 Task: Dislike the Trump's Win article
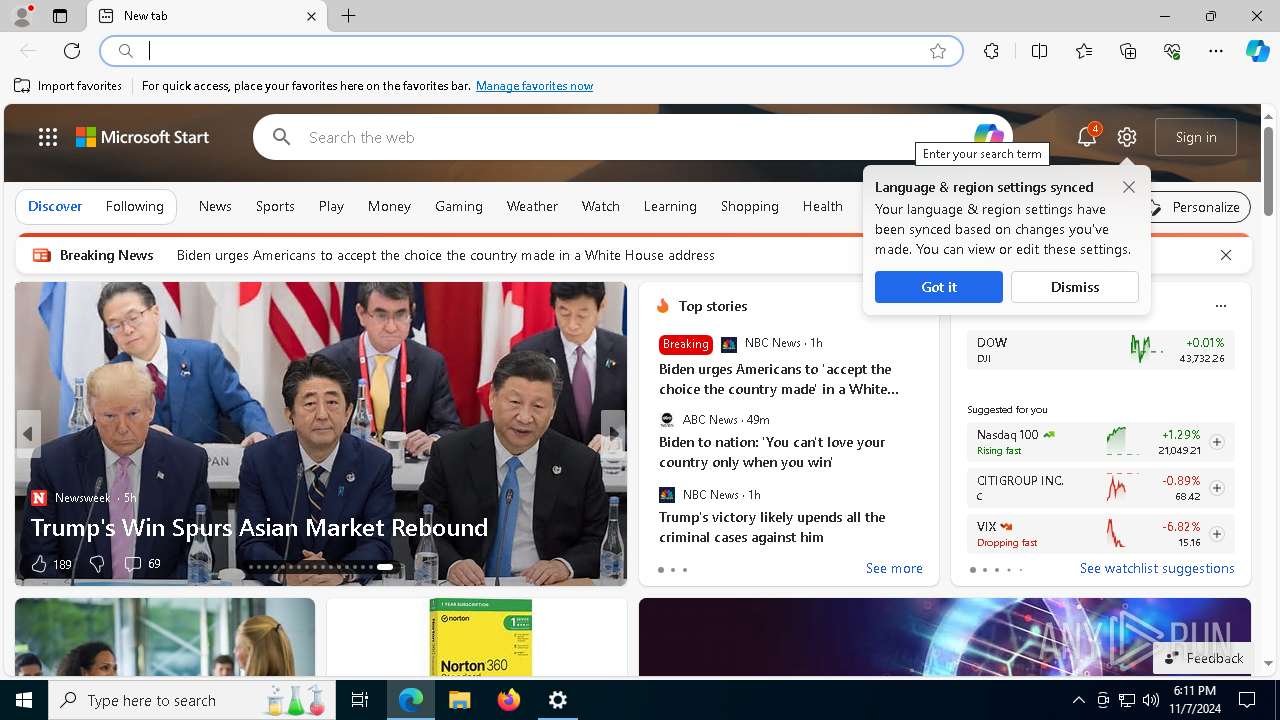96,564
